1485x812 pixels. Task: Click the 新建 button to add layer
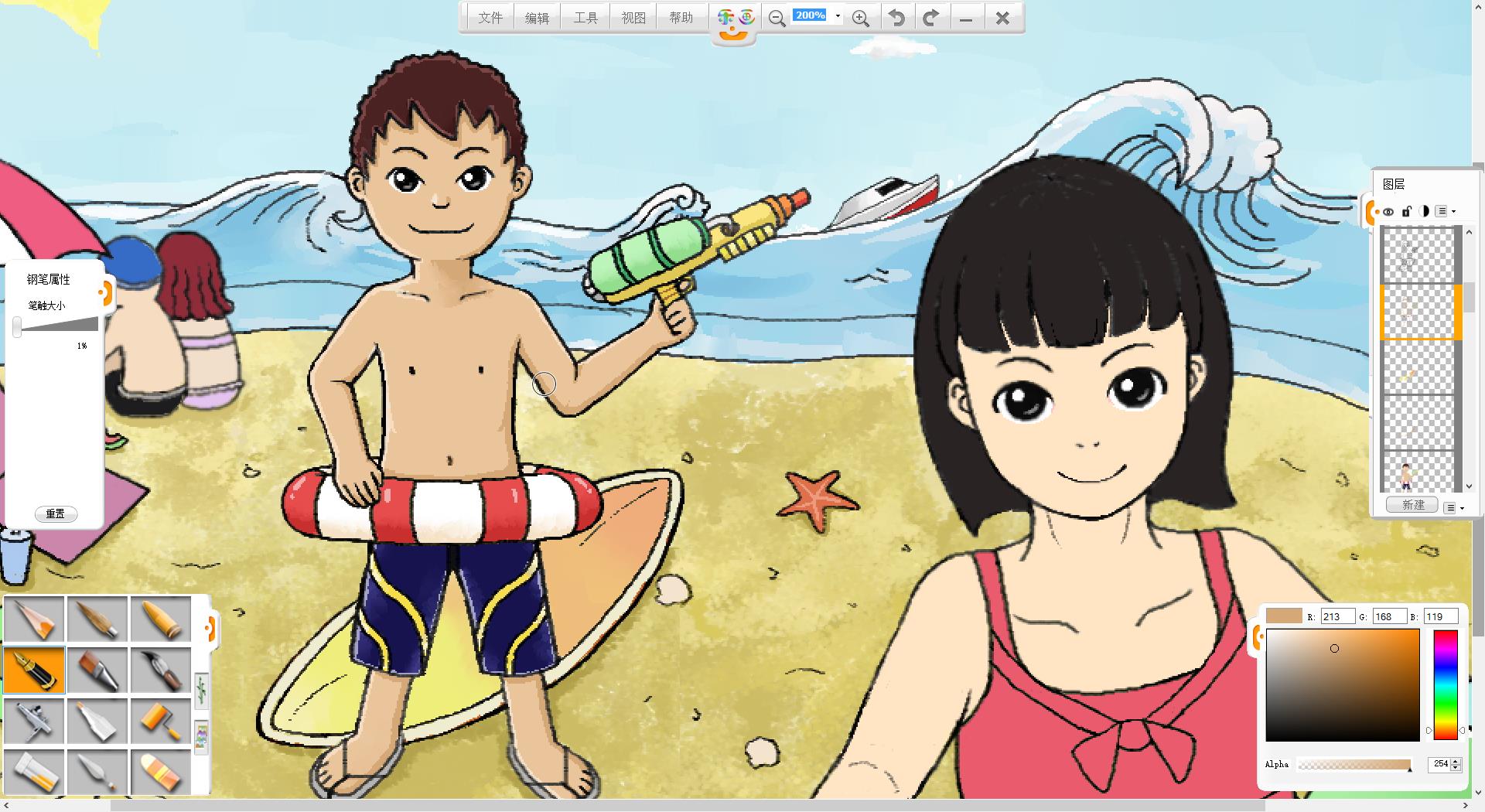[x=1412, y=505]
